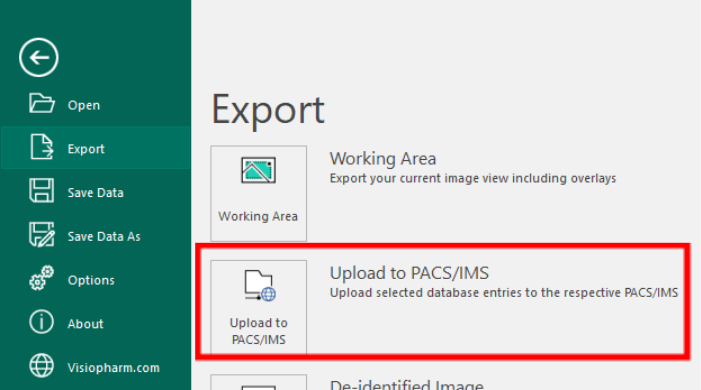Viewport: 701px width, 390px height.
Task: Open the Visiopharm.com link
Action: click(x=96, y=367)
